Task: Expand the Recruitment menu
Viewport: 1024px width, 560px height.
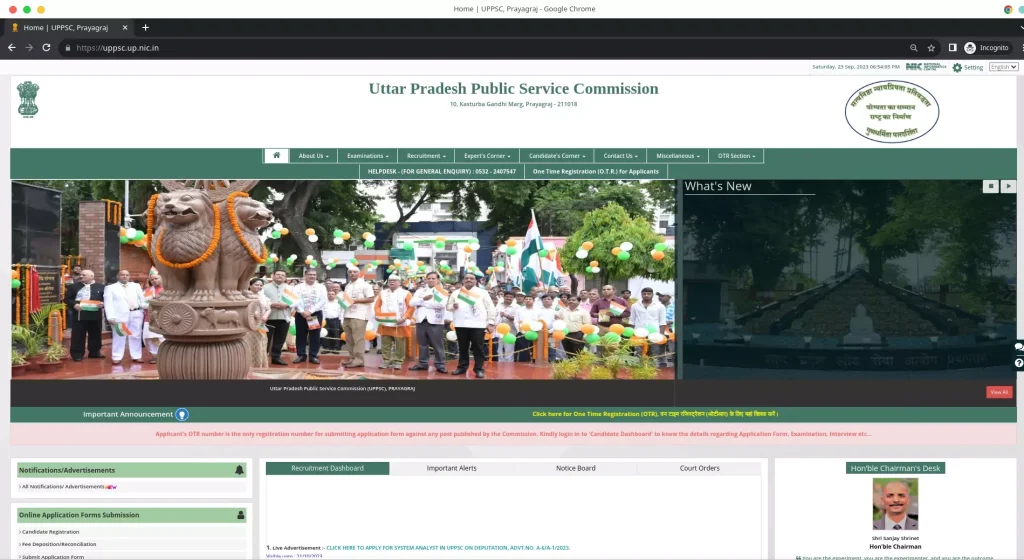Action: pyautogui.click(x=426, y=156)
